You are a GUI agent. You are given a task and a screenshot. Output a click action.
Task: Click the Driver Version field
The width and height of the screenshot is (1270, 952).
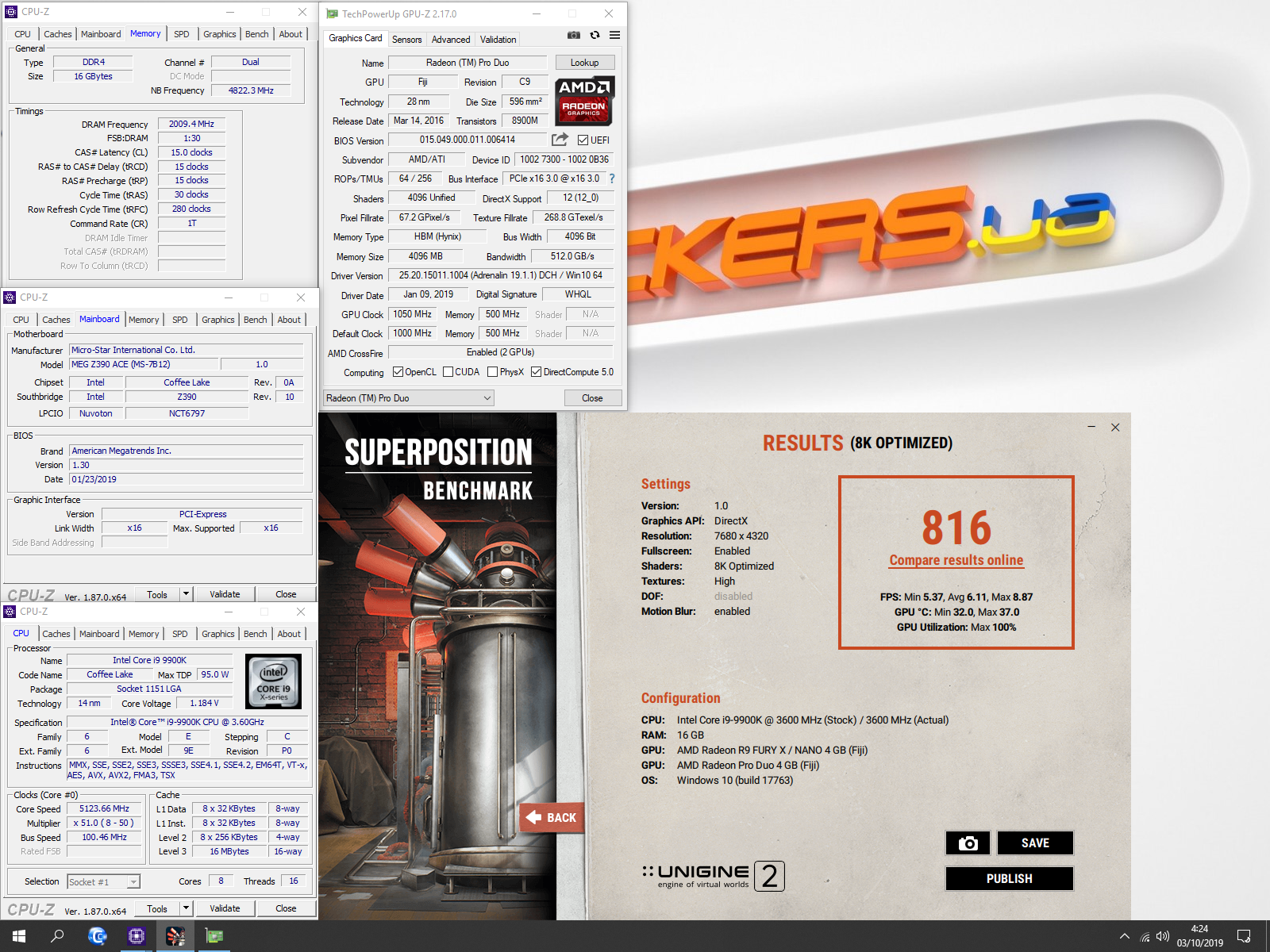pos(500,275)
